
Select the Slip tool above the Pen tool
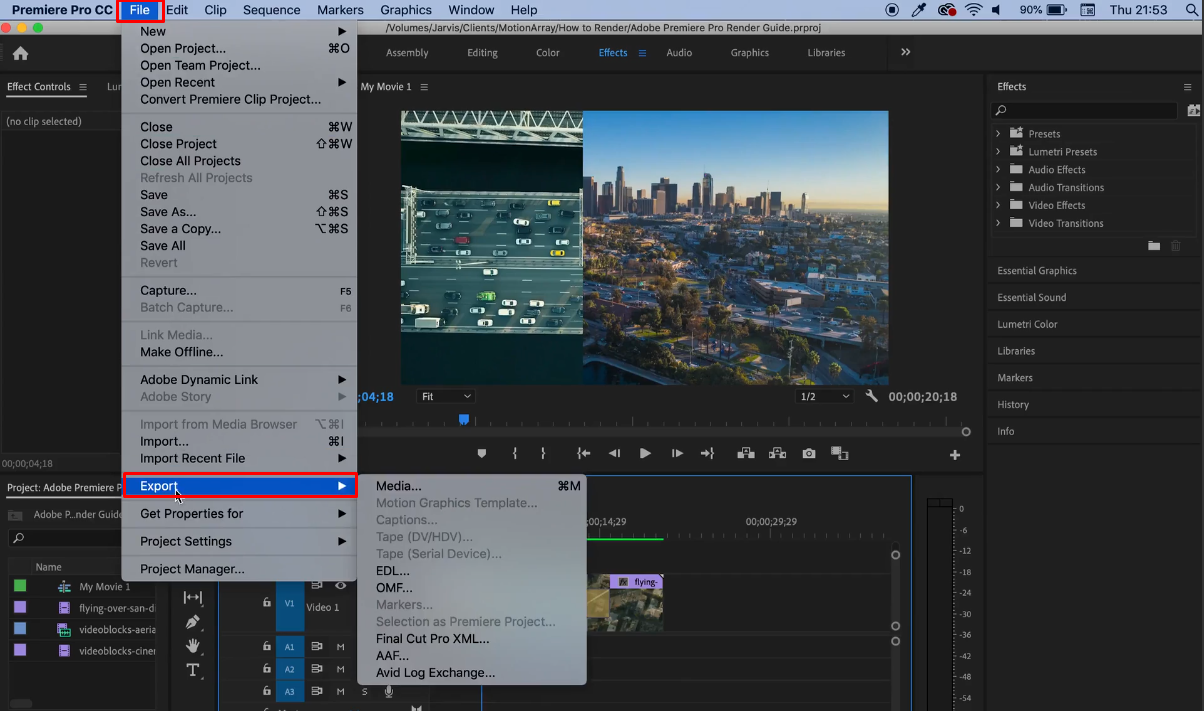tap(193, 597)
